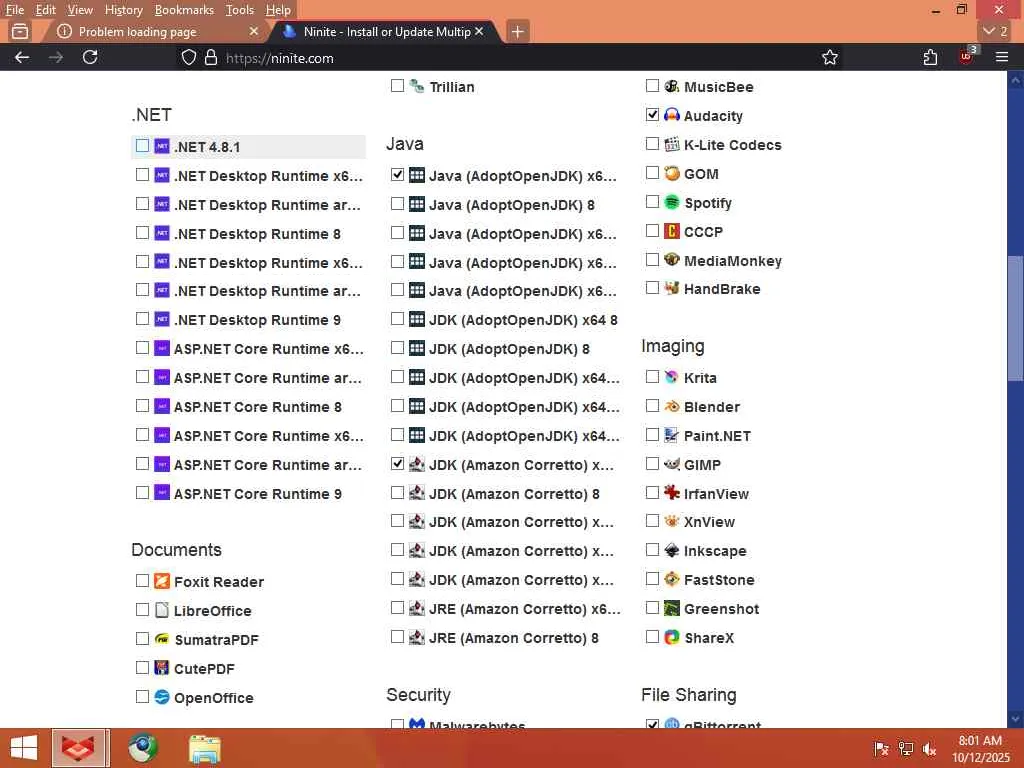
Task: Reload the current page
Action: point(90,57)
